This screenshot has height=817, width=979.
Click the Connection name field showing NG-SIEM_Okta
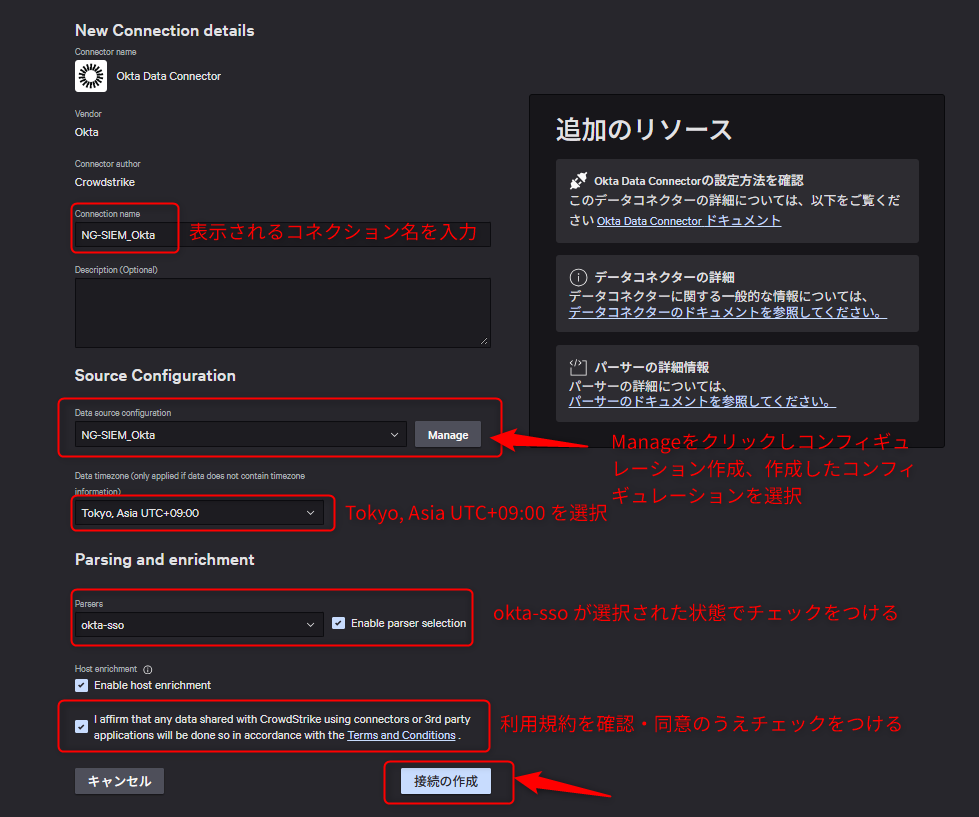tap(124, 235)
